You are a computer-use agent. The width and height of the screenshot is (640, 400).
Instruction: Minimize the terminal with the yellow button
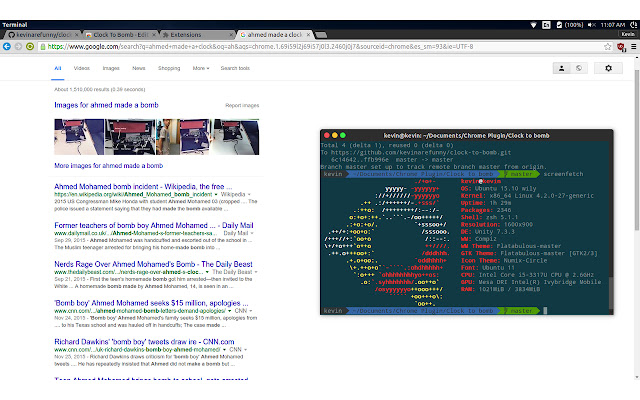point(335,135)
